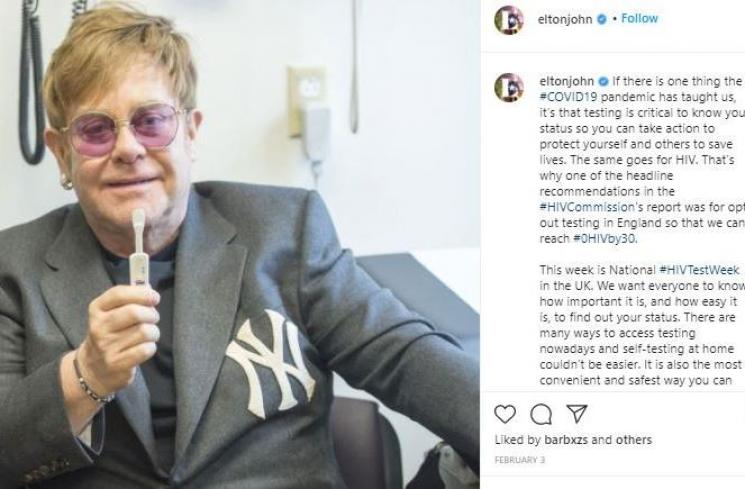Show the 'others' who liked the post
745x489 pixels.
coord(632,439)
